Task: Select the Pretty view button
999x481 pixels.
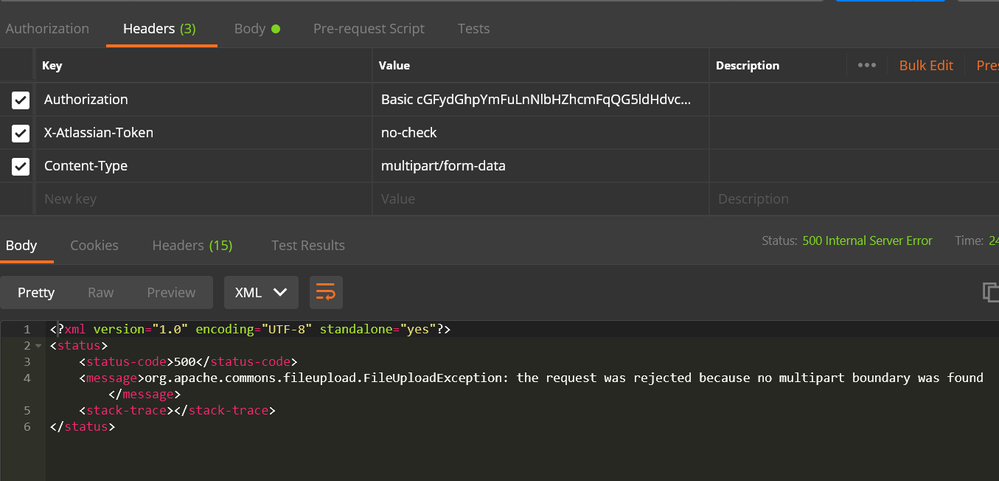Action: click(x=36, y=292)
